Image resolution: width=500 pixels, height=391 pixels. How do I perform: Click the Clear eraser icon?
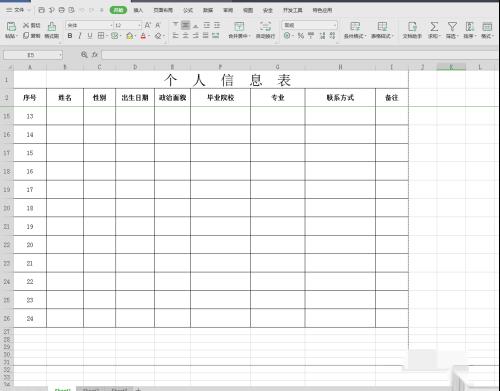click(x=158, y=36)
